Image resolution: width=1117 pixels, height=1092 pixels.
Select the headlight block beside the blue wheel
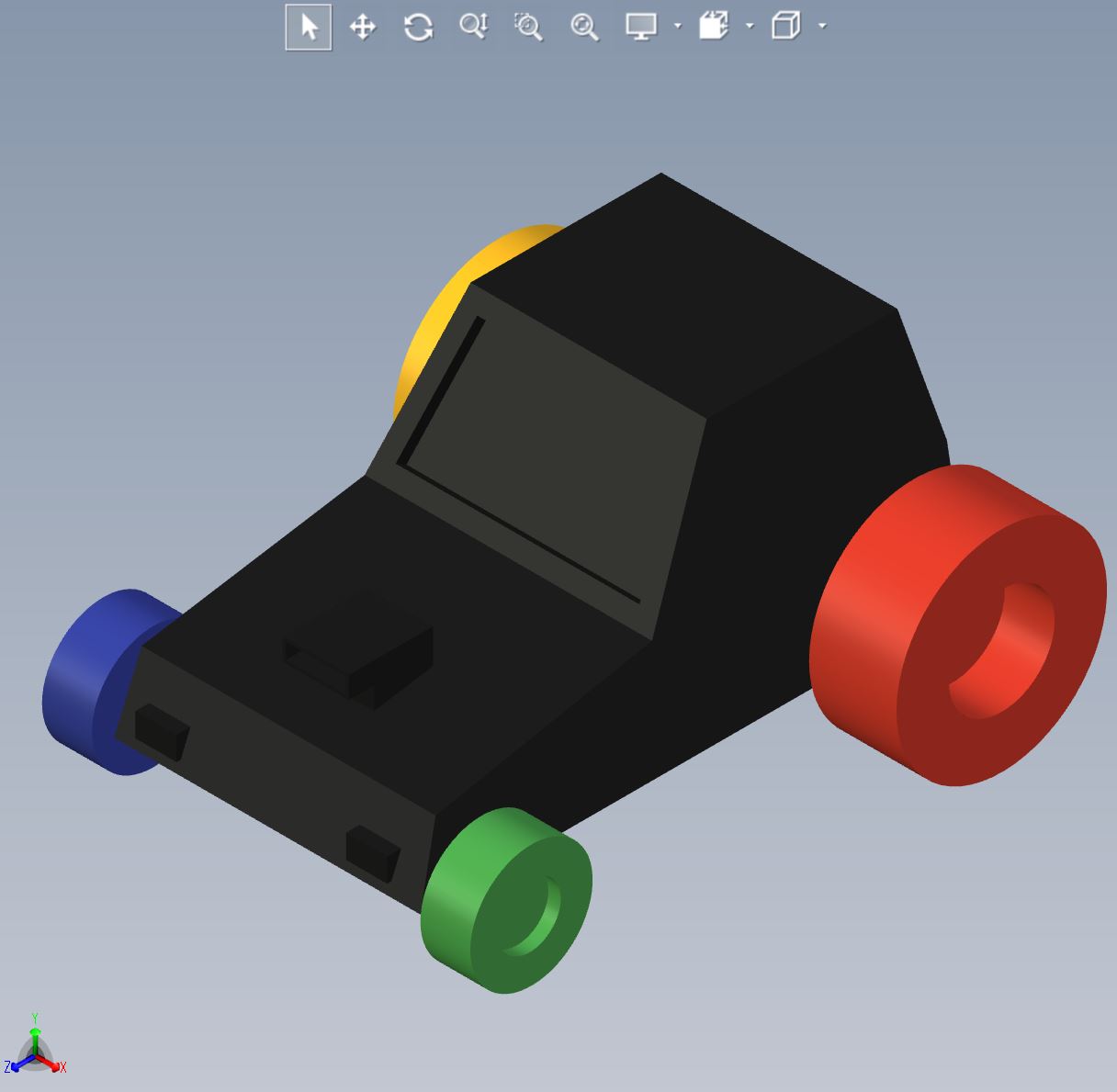pos(162,733)
